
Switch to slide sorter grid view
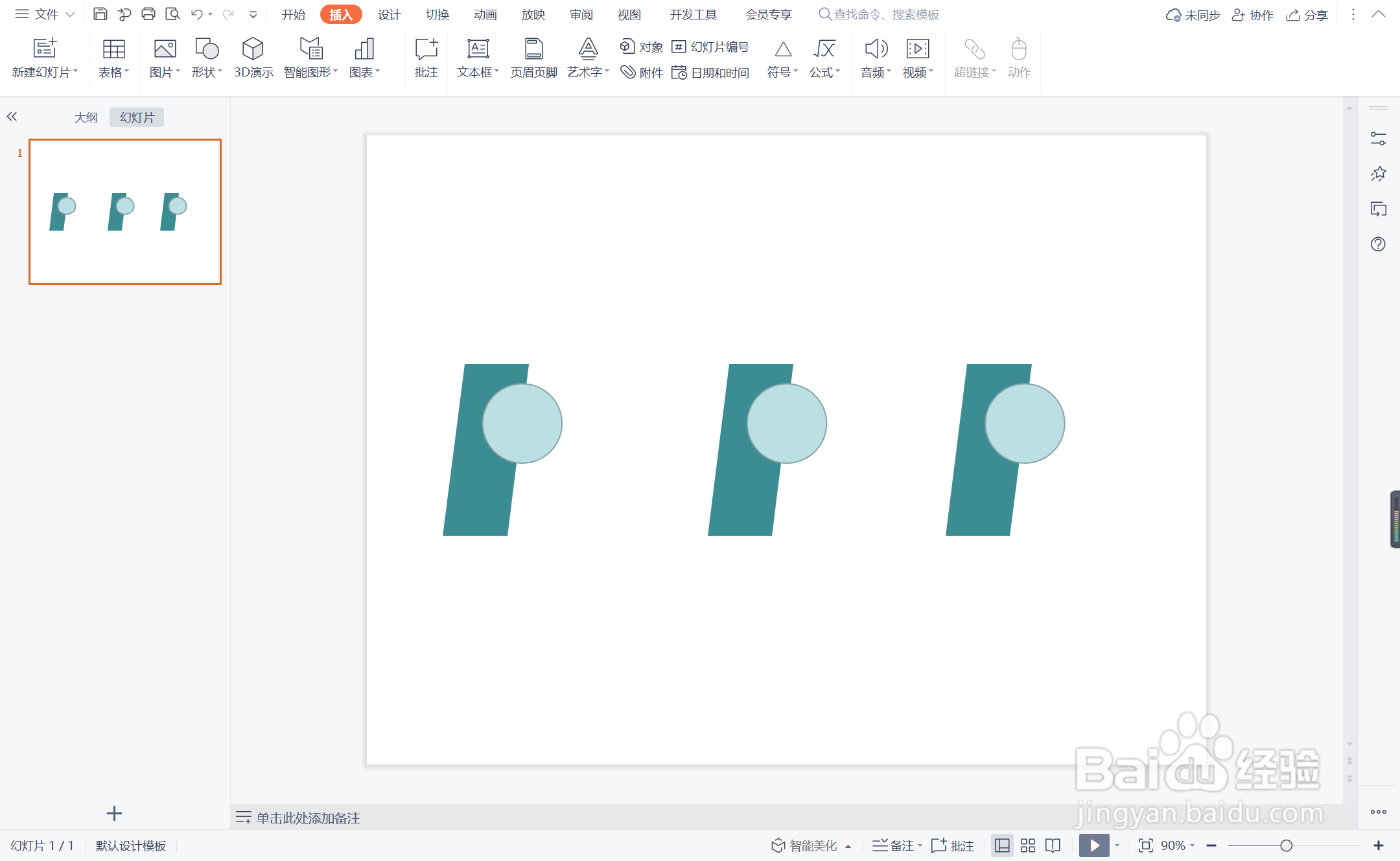pyautogui.click(x=1028, y=845)
